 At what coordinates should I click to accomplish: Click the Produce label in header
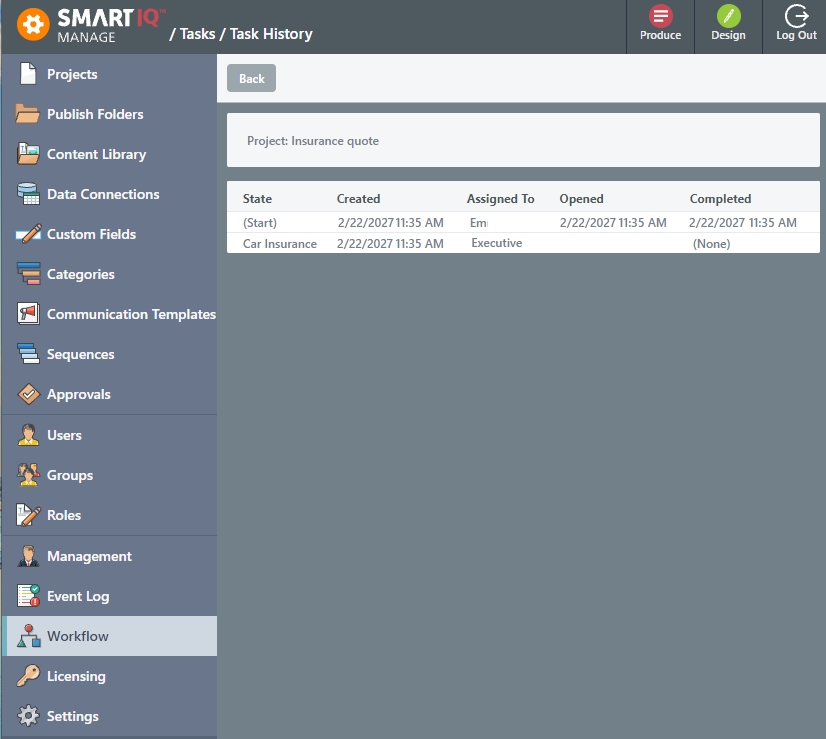tap(660, 35)
